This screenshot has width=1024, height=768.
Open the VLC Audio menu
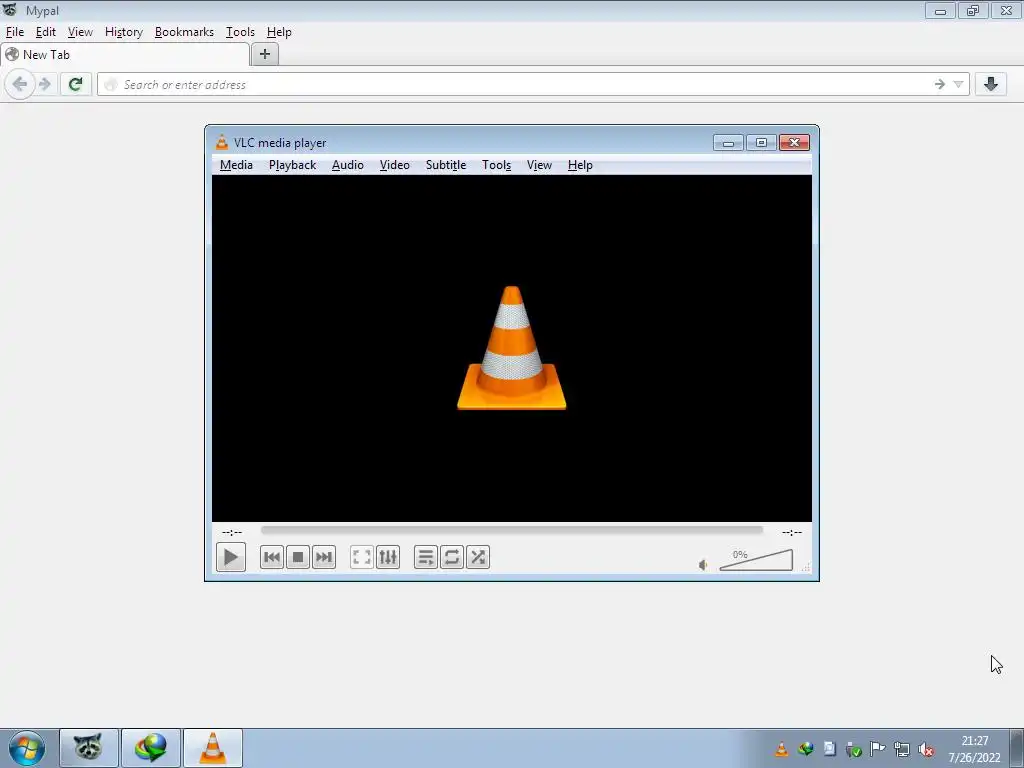pos(347,165)
